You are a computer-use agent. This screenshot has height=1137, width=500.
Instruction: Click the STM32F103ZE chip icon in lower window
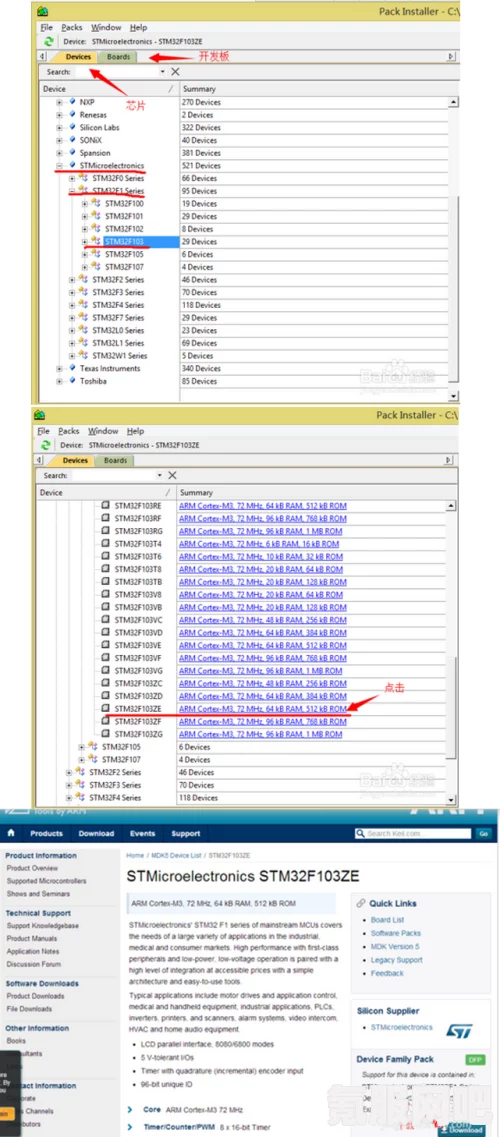[x=106, y=708]
